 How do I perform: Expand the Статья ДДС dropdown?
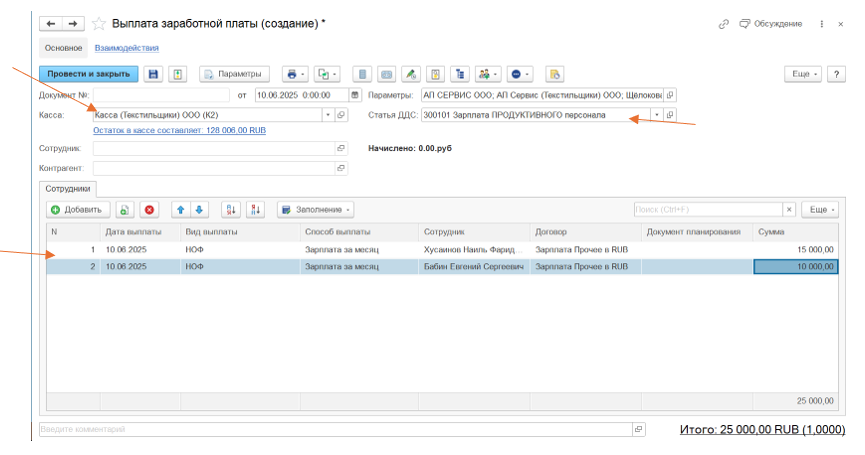656,115
